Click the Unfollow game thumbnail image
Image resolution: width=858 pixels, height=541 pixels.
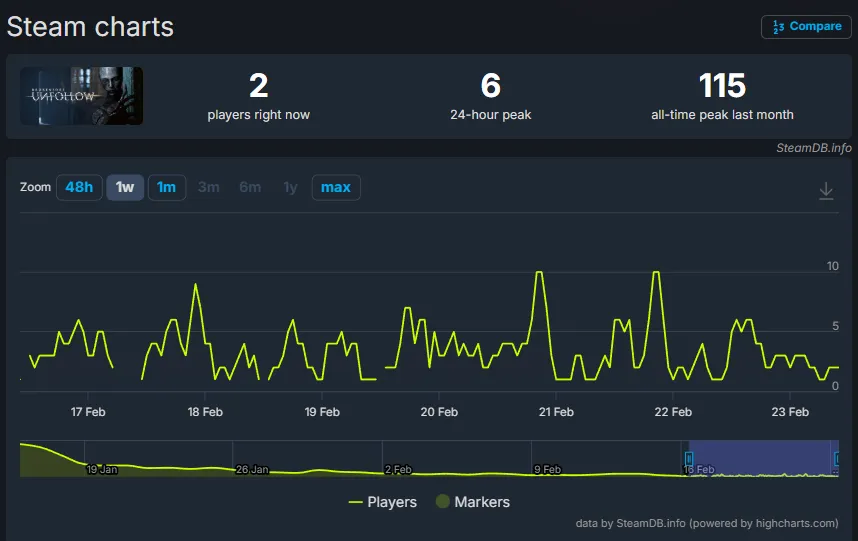[x=81, y=96]
